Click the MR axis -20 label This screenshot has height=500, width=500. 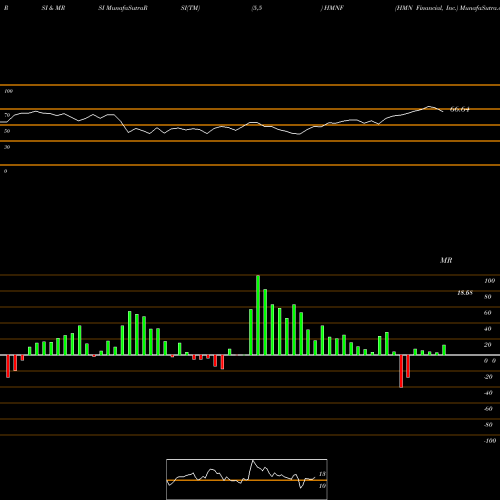tap(488, 377)
